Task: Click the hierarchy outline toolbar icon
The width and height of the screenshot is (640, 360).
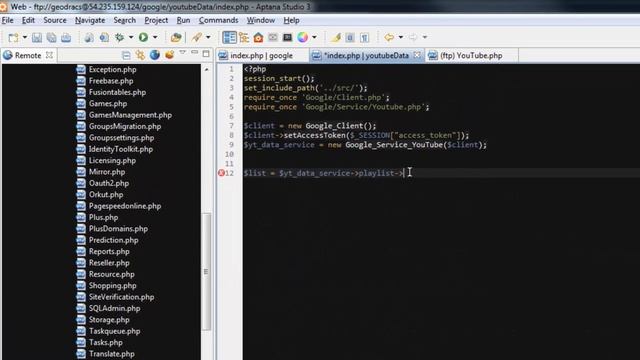Action: [244, 38]
